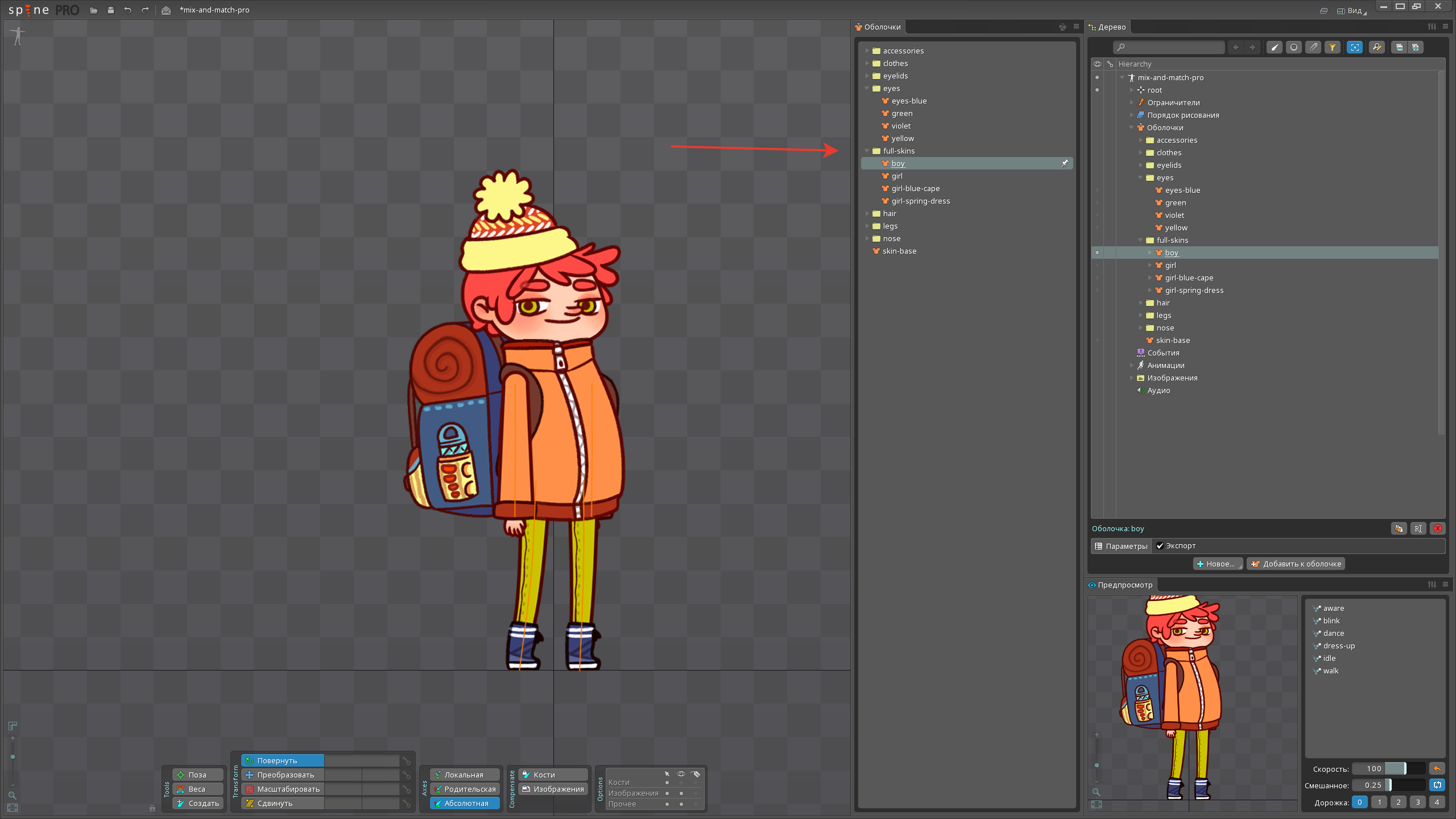The width and height of the screenshot is (1456, 819).
Task: Click the red delete skin icon
Action: [x=1437, y=528]
